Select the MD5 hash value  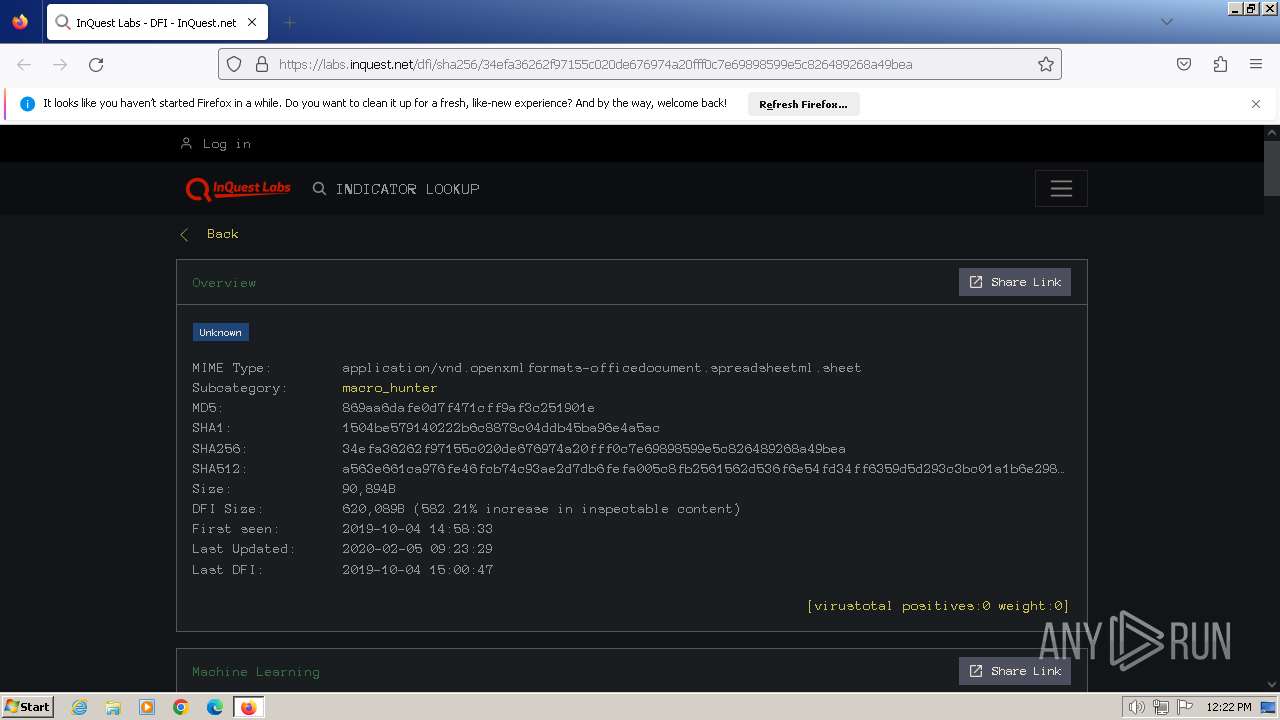[468, 408]
